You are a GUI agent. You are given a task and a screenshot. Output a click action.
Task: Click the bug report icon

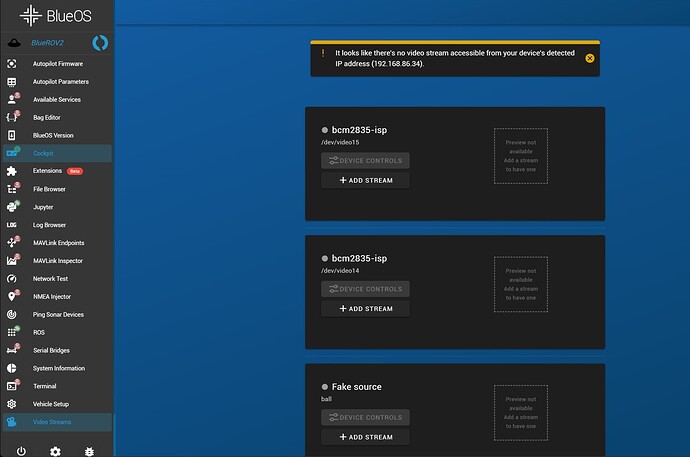(x=90, y=451)
